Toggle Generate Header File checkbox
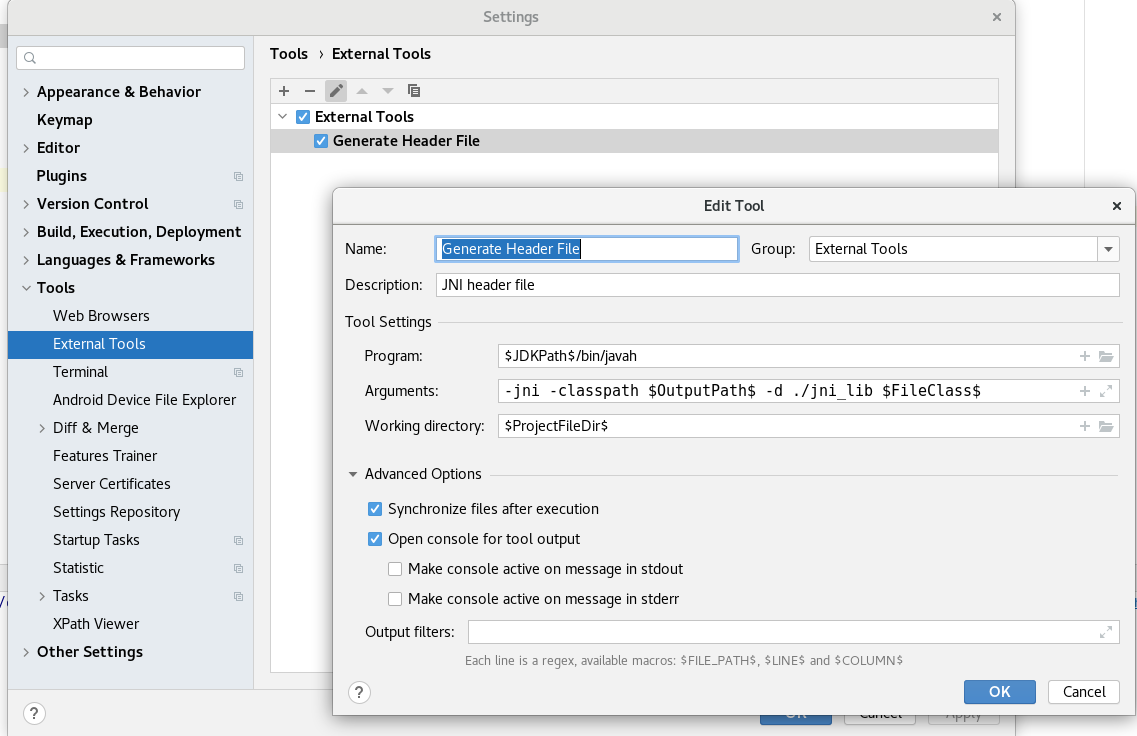The image size is (1137, 736). (321, 141)
